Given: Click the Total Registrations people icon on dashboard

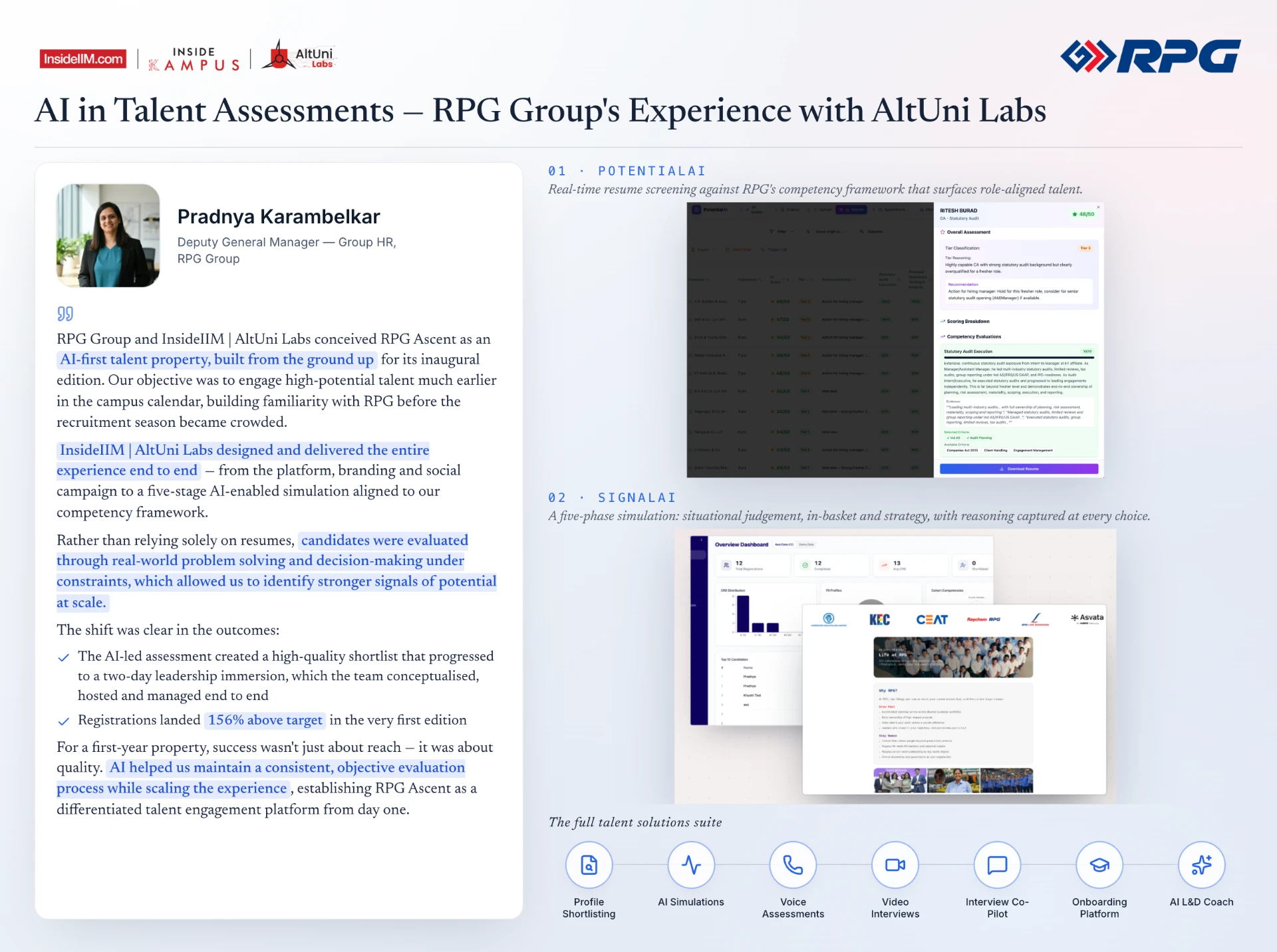Looking at the screenshot, I should [x=726, y=565].
